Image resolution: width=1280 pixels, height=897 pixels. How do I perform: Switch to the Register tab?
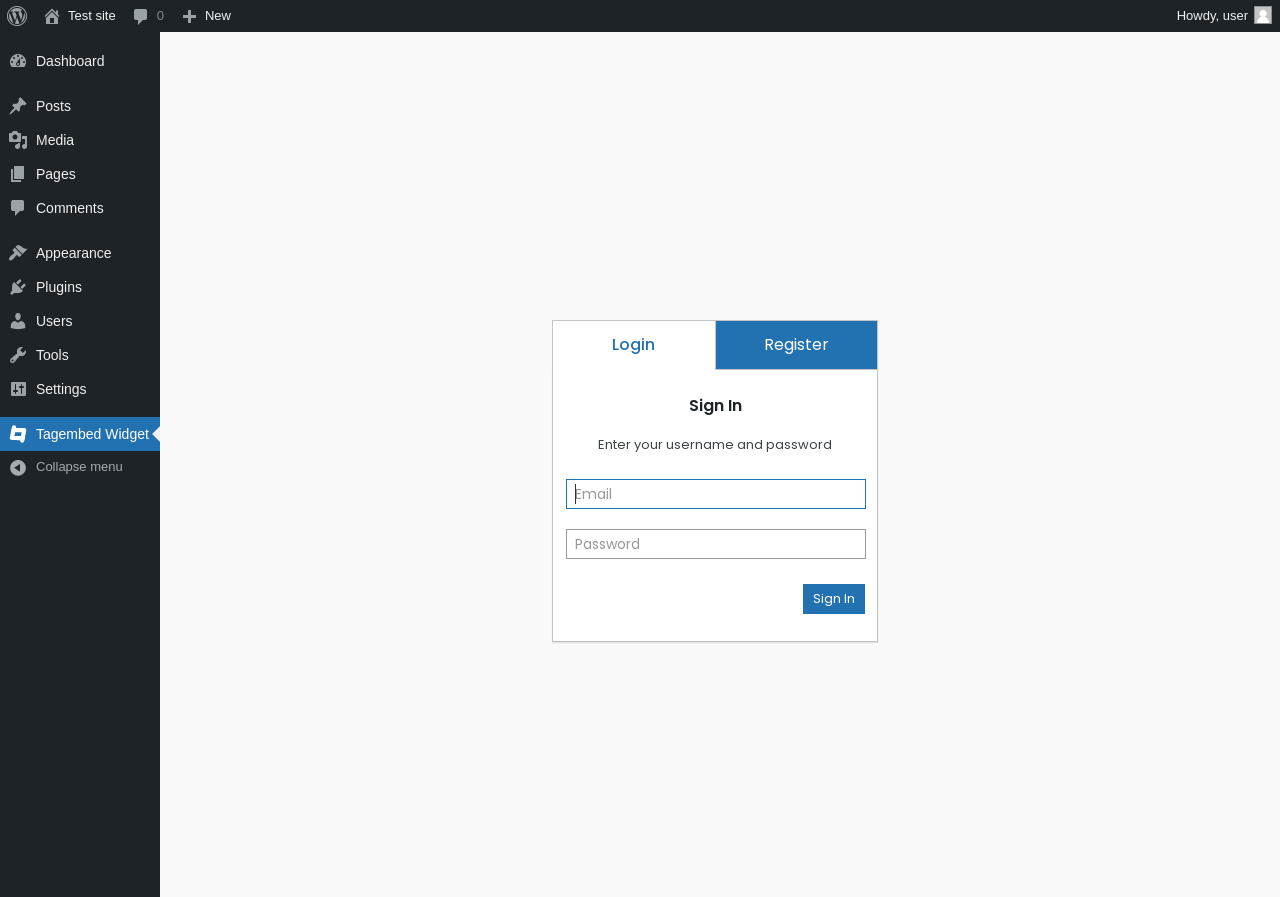pyautogui.click(x=796, y=345)
